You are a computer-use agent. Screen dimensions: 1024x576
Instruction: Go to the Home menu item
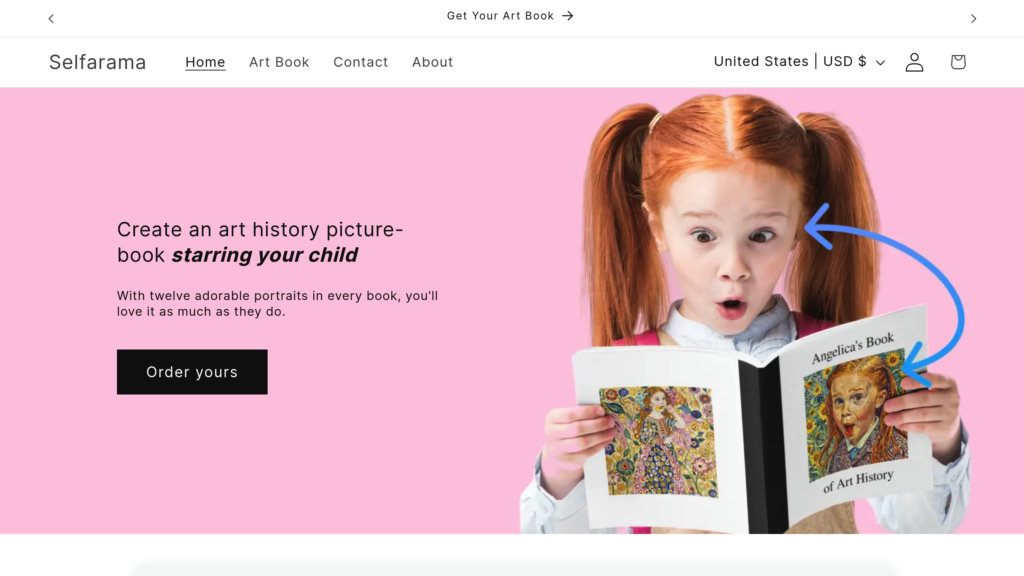(205, 62)
